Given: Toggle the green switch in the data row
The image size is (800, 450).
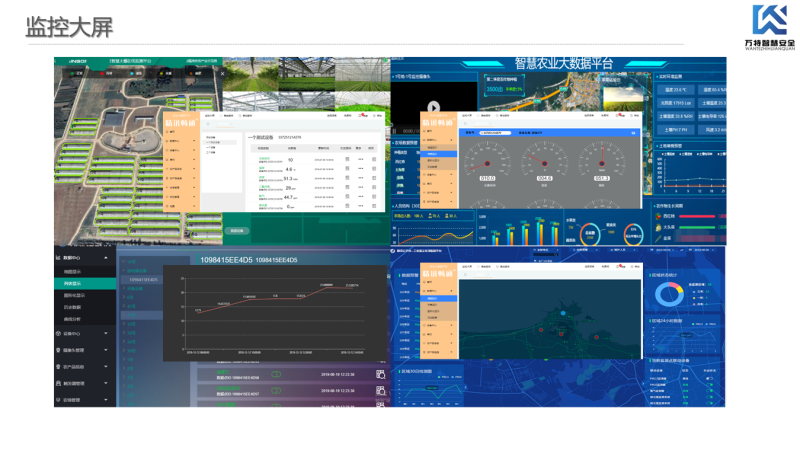Looking at the screenshot, I should 276,374.
